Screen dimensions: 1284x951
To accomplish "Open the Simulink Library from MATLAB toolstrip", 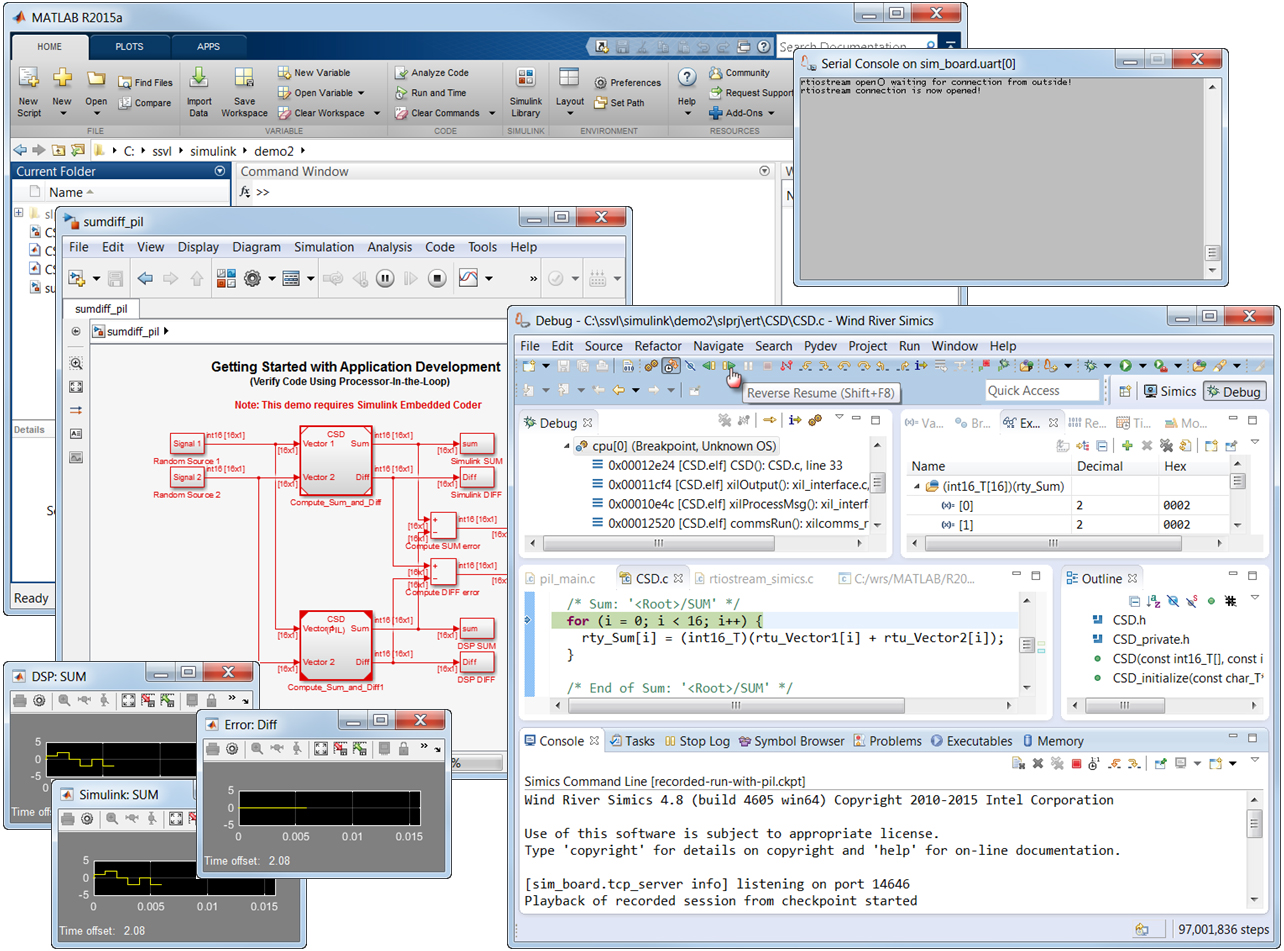I will click(x=525, y=93).
